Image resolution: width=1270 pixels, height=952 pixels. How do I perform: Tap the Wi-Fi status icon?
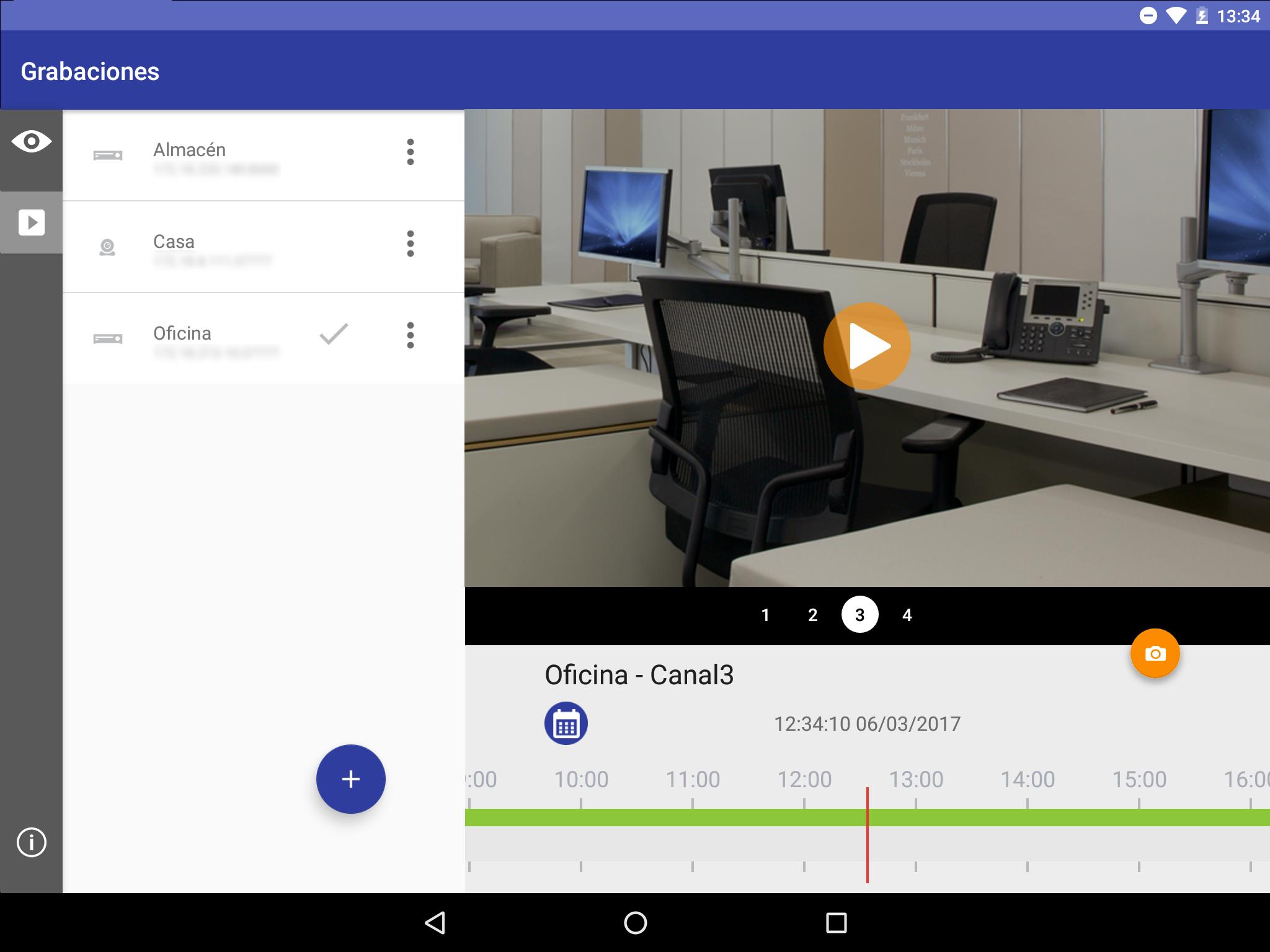pos(1175,16)
